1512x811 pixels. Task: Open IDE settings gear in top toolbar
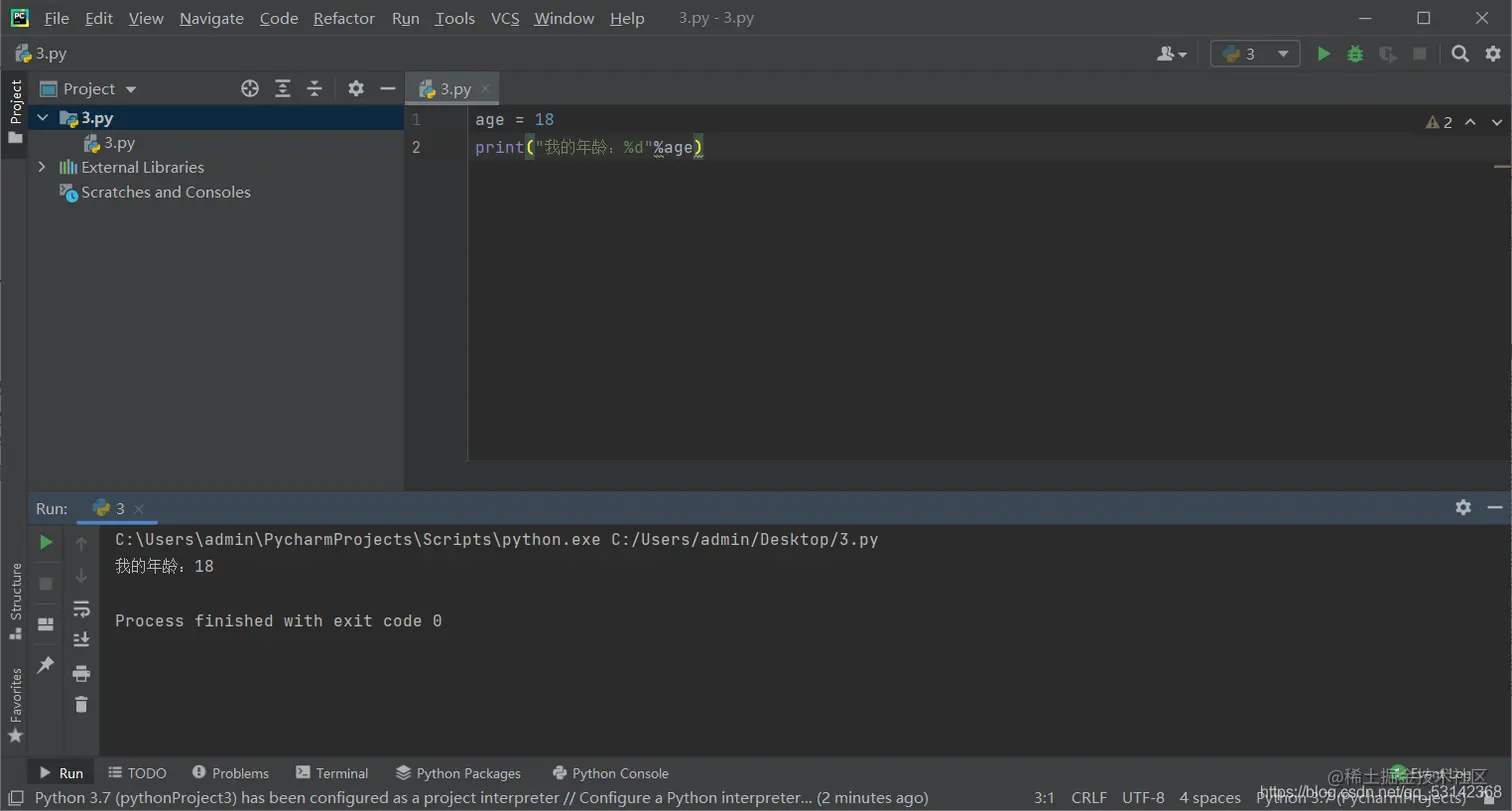[1493, 54]
